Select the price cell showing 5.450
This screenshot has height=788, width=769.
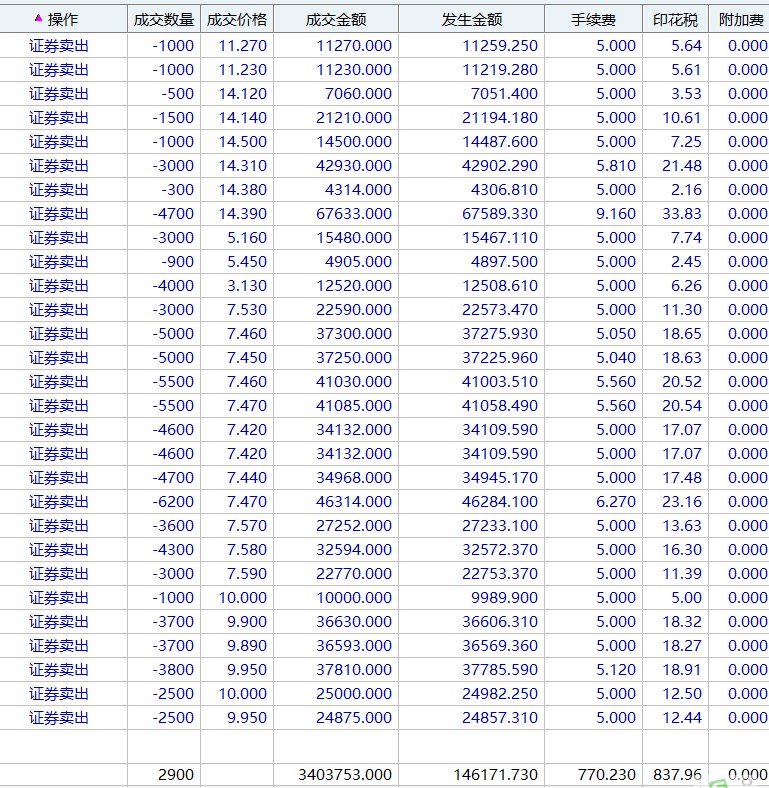tap(246, 261)
